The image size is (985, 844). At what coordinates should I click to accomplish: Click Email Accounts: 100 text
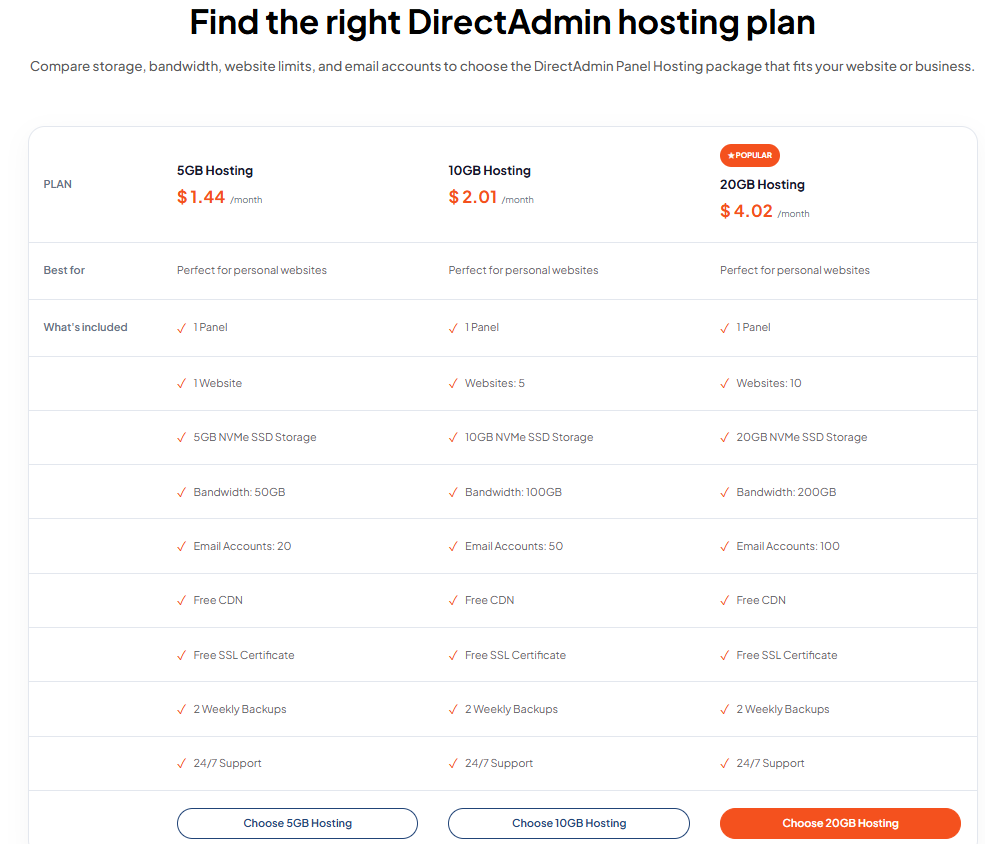pos(788,546)
